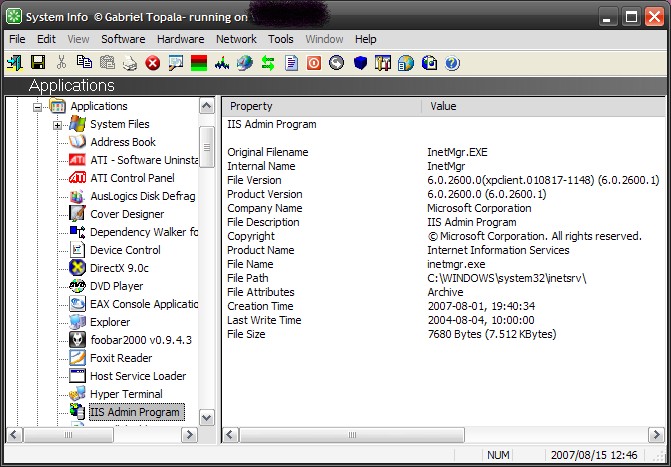Click the scissors cut icon
This screenshot has width=671, height=467.
coord(61,62)
